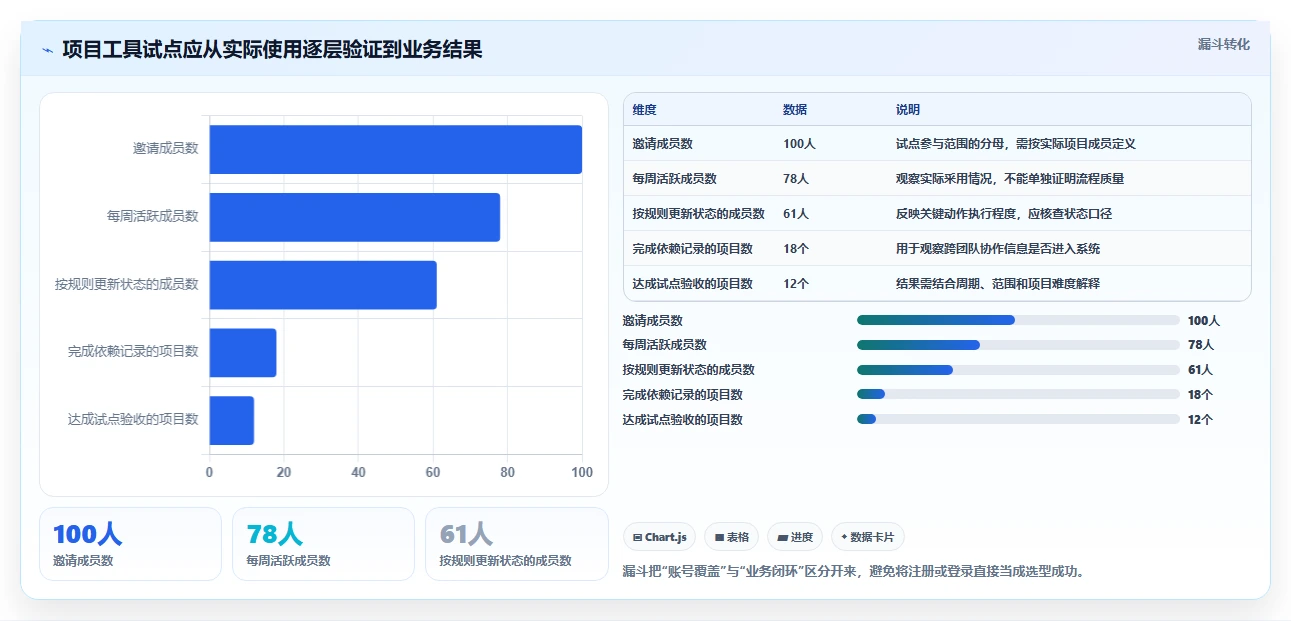Click the 60 tick on the x-axis
Screen dimensions: 1291x621
(x=433, y=472)
